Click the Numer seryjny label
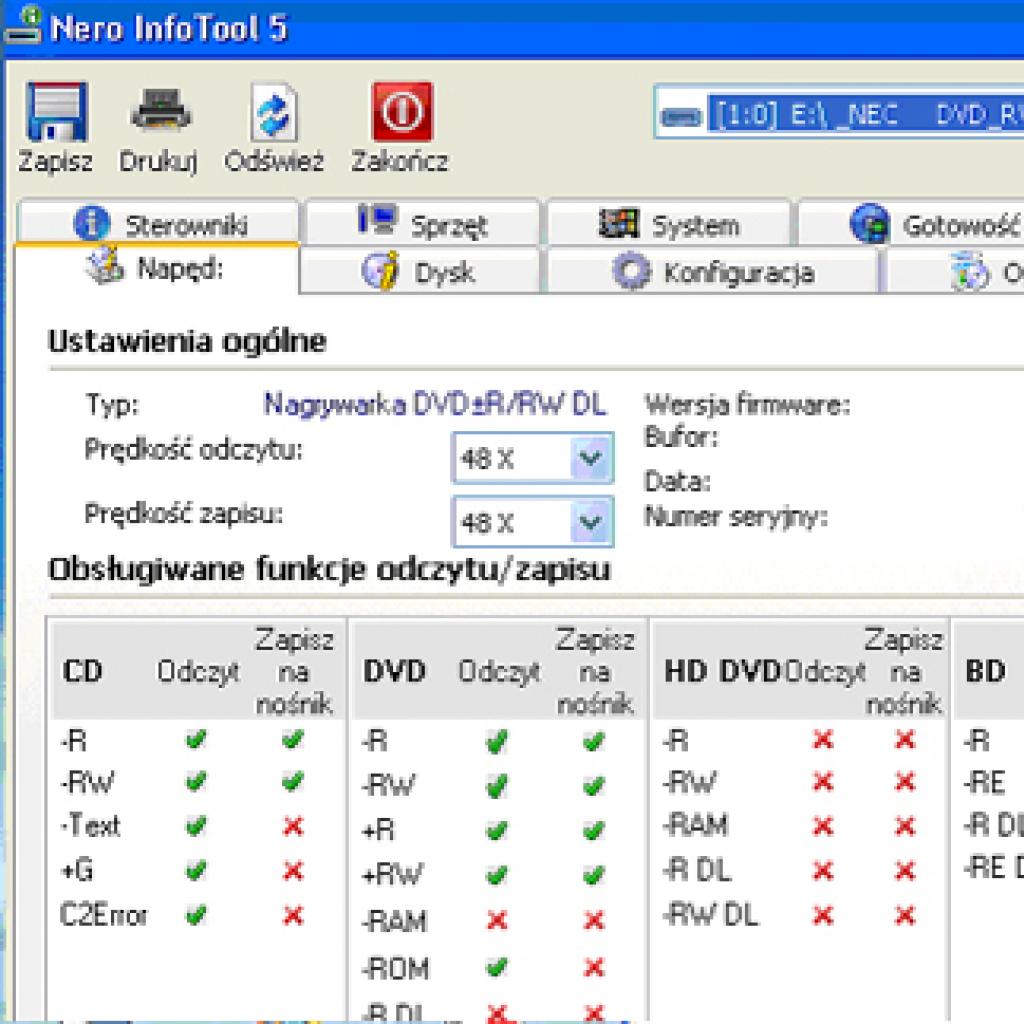This screenshot has width=1024, height=1024. click(736, 517)
